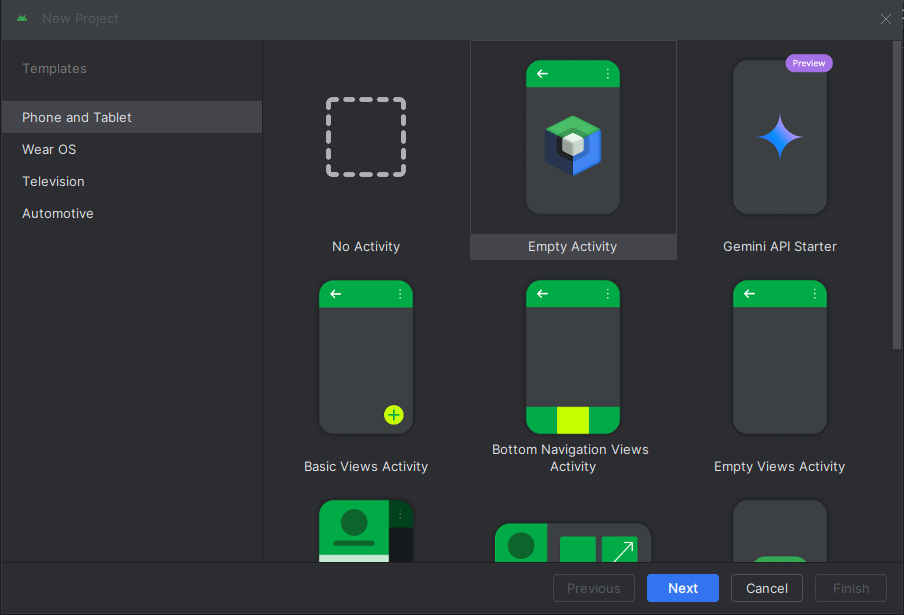
Task: Click the 'Basic Views Activity' label
Action: pos(366,466)
